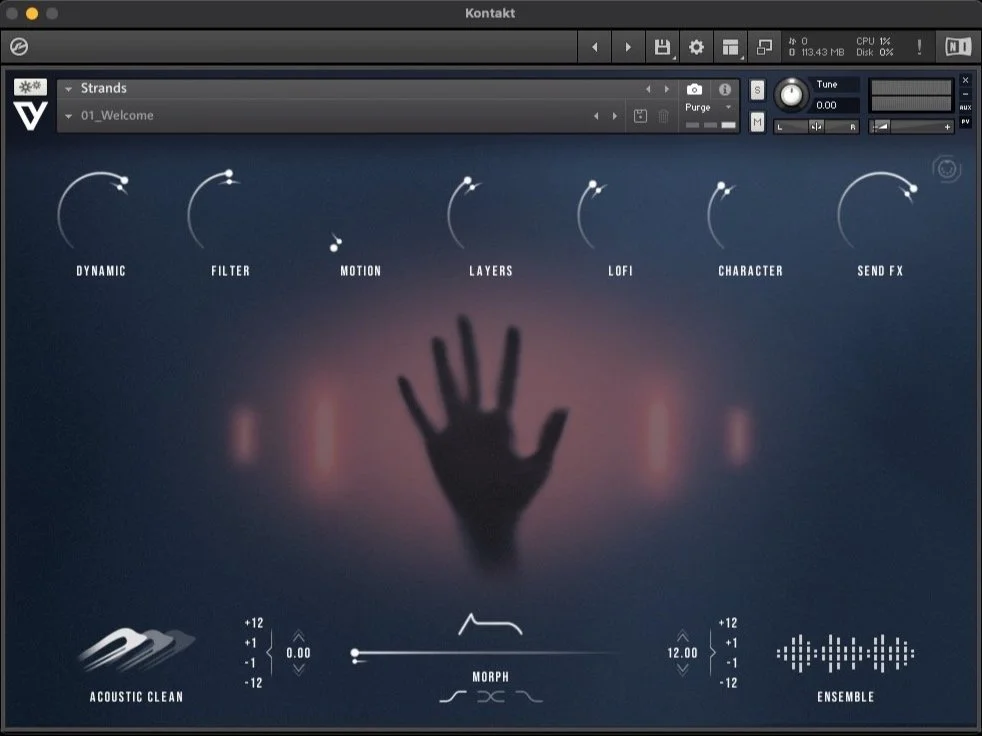Load previous snapshot beside 01_Welcome
Screen dimensions: 982x736
[x=596, y=116]
